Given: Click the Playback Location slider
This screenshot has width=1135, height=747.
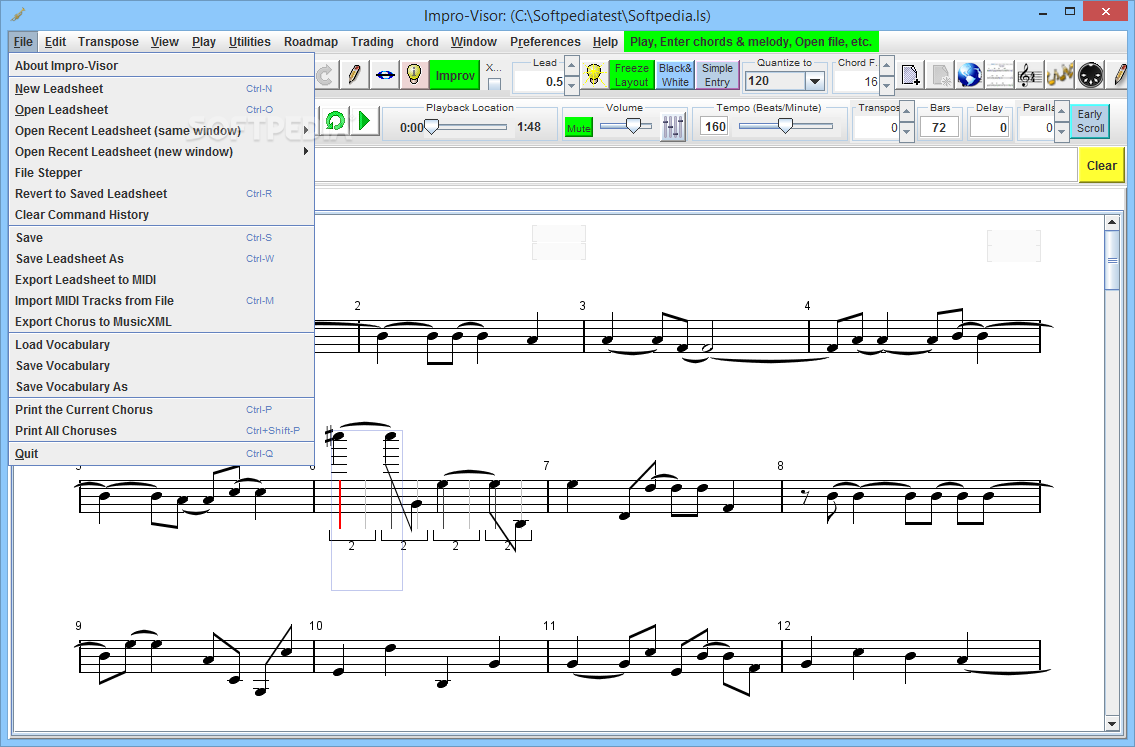Looking at the screenshot, I should click(466, 127).
